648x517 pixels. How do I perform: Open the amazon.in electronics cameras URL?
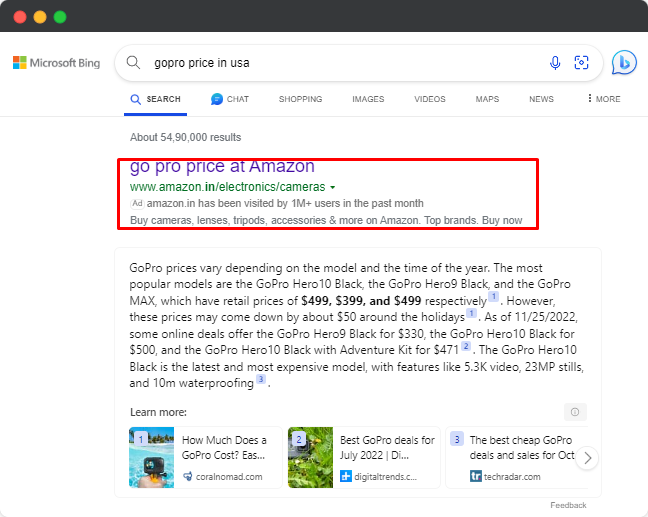(228, 187)
